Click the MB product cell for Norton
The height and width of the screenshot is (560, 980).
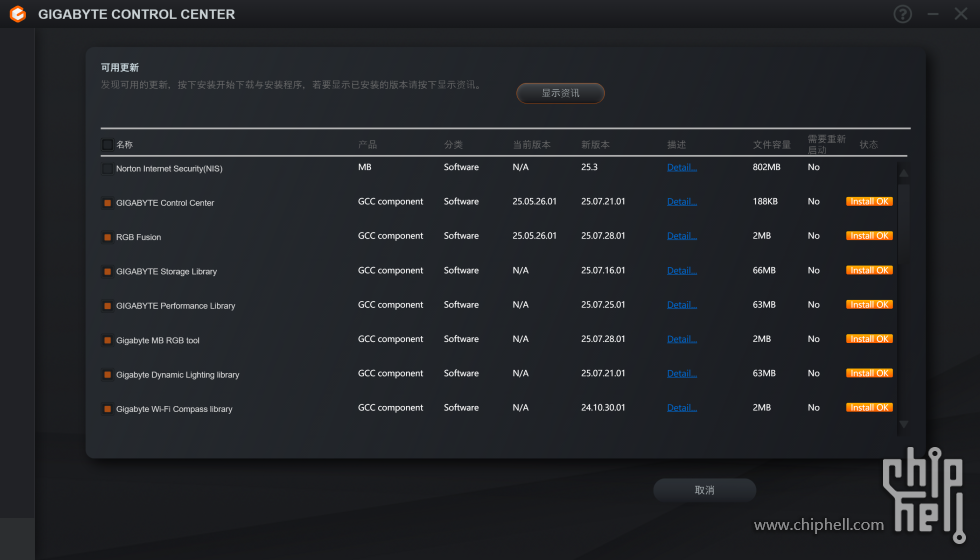tap(365, 167)
